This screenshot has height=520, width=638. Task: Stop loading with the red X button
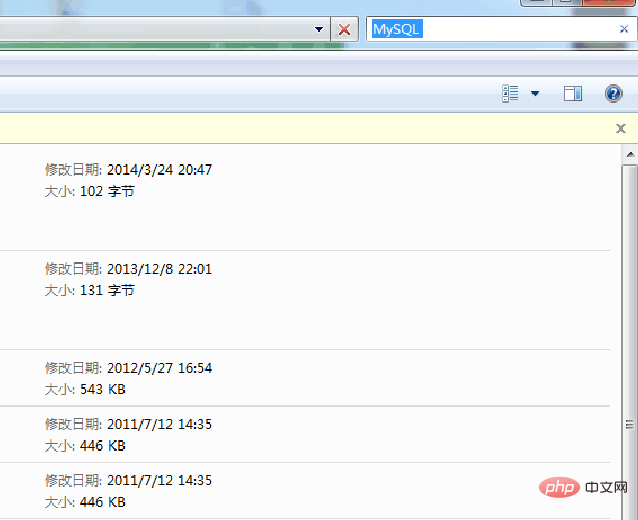pyautogui.click(x=345, y=29)
